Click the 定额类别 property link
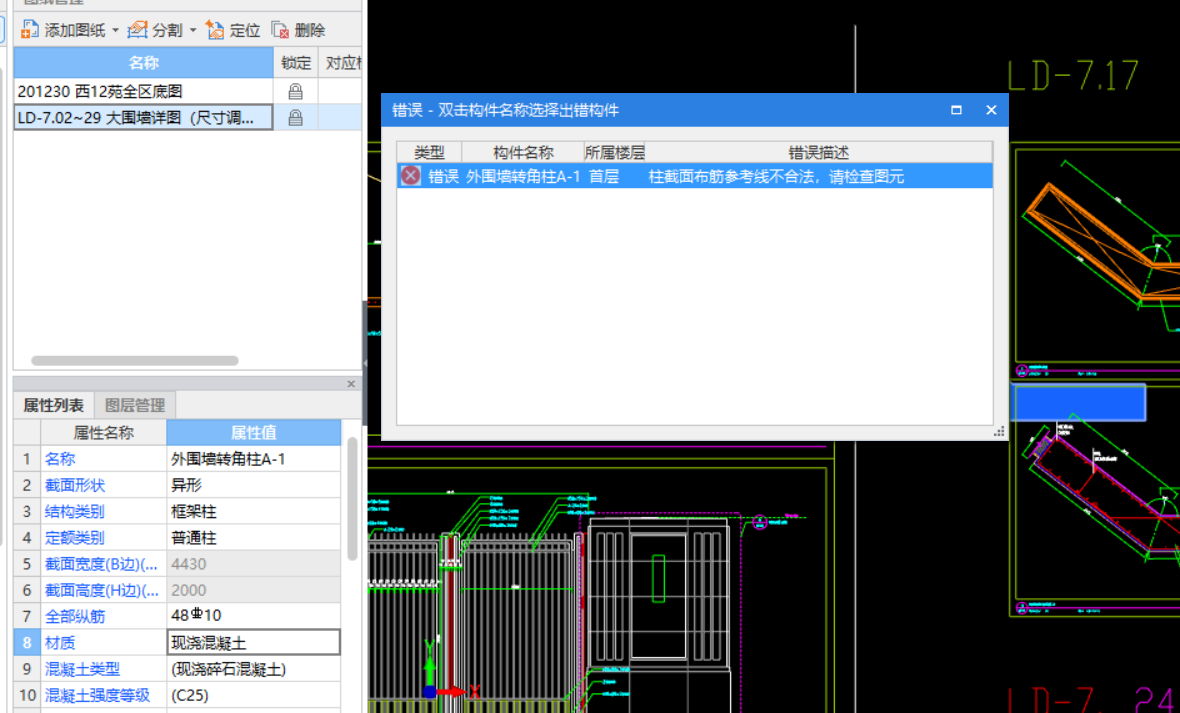 75,538
